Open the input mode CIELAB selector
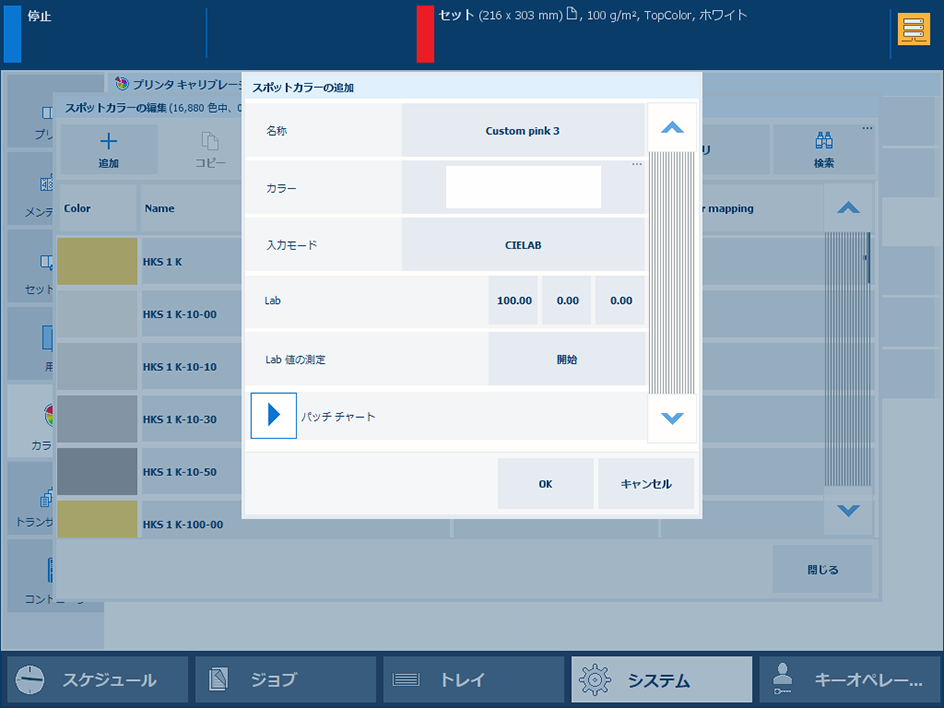Viewport: 944px width, 708px height. click(523, 245)
